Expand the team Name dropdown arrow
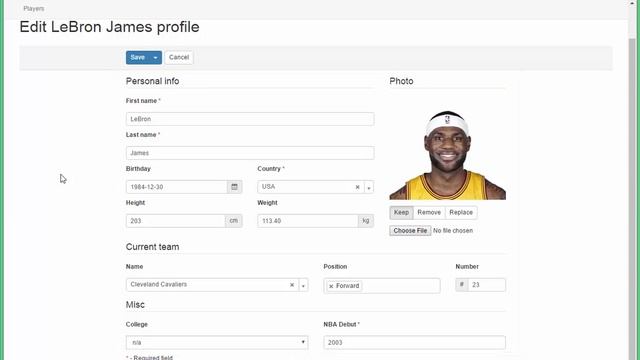This screenshot has height=360, width=640. [303, 285]
